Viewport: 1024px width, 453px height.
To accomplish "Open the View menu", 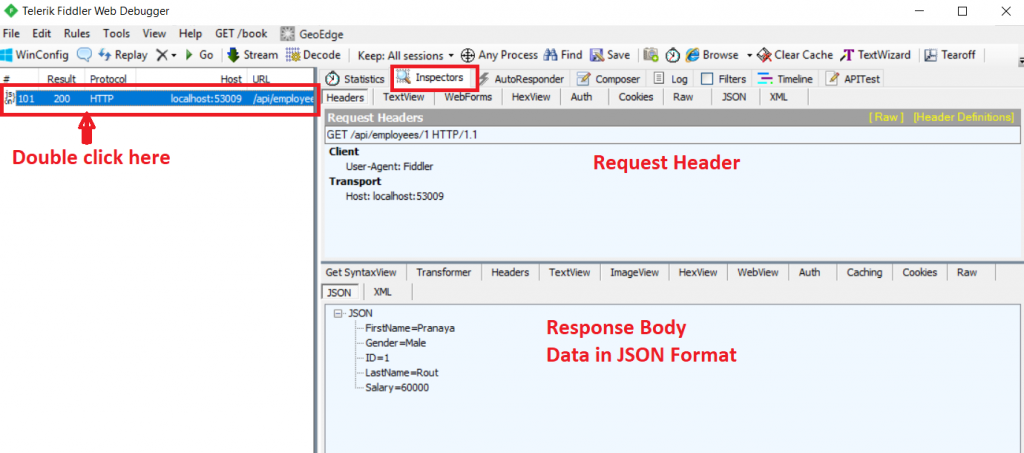I will pyautogui.click(x=154, y=34).
